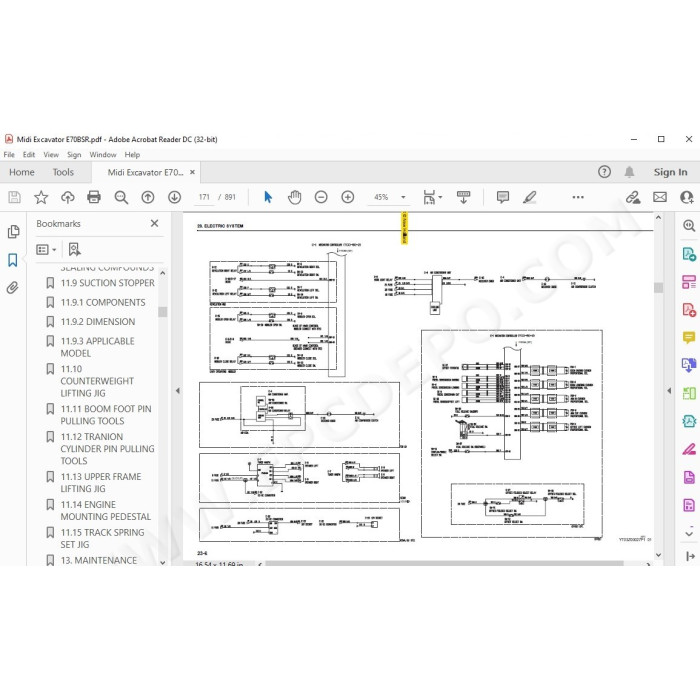Open bookmark 11.14 ENGINE MOUNTING PEDESTAL
Screen dimensions: 700x700
tap(106, 510)
